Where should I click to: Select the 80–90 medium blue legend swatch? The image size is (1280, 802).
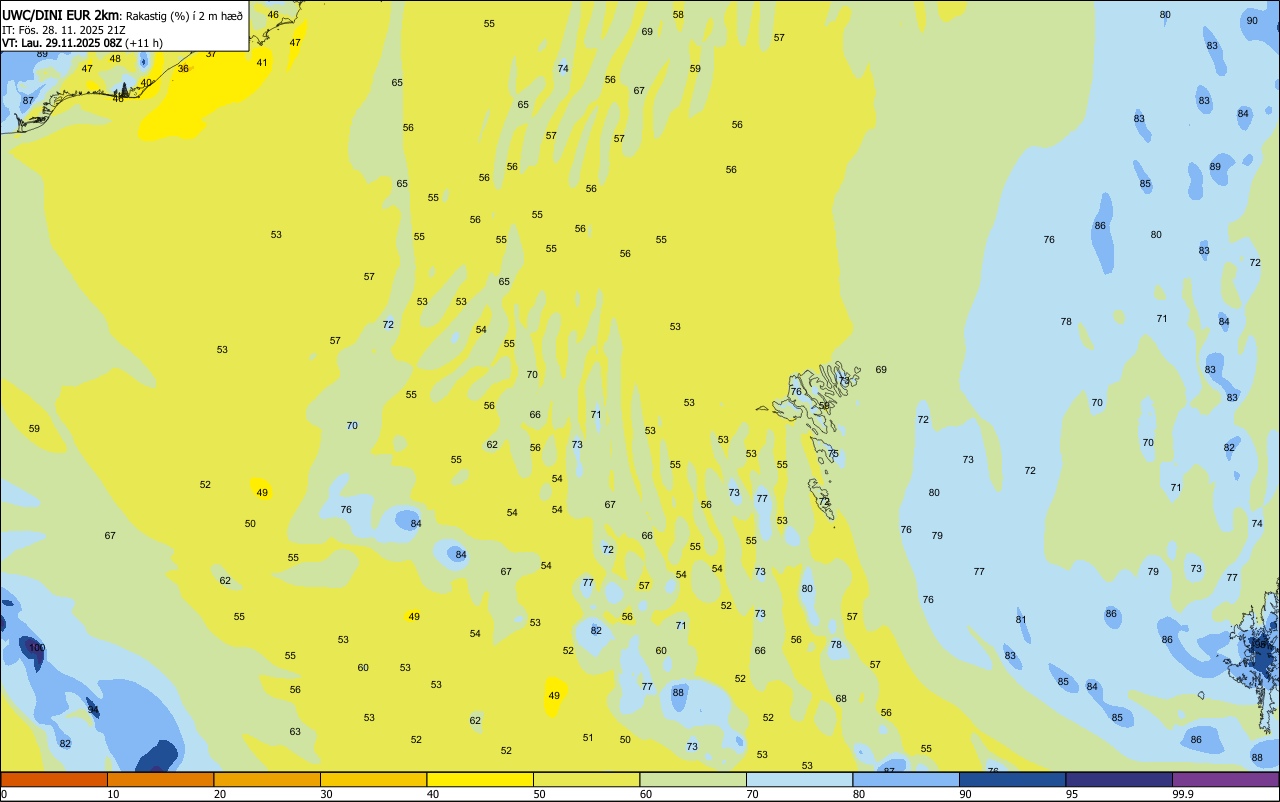906,779
